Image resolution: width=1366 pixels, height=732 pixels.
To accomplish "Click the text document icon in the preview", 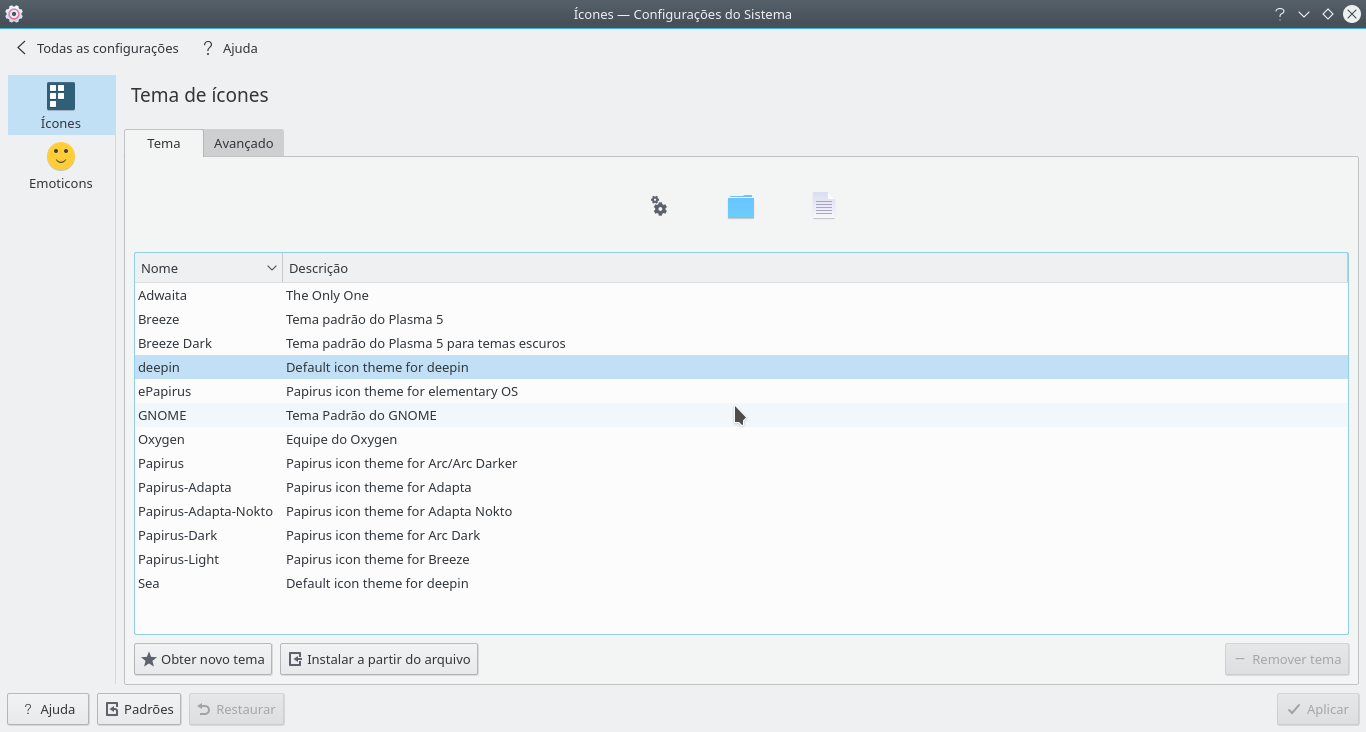I will point(823,206).
